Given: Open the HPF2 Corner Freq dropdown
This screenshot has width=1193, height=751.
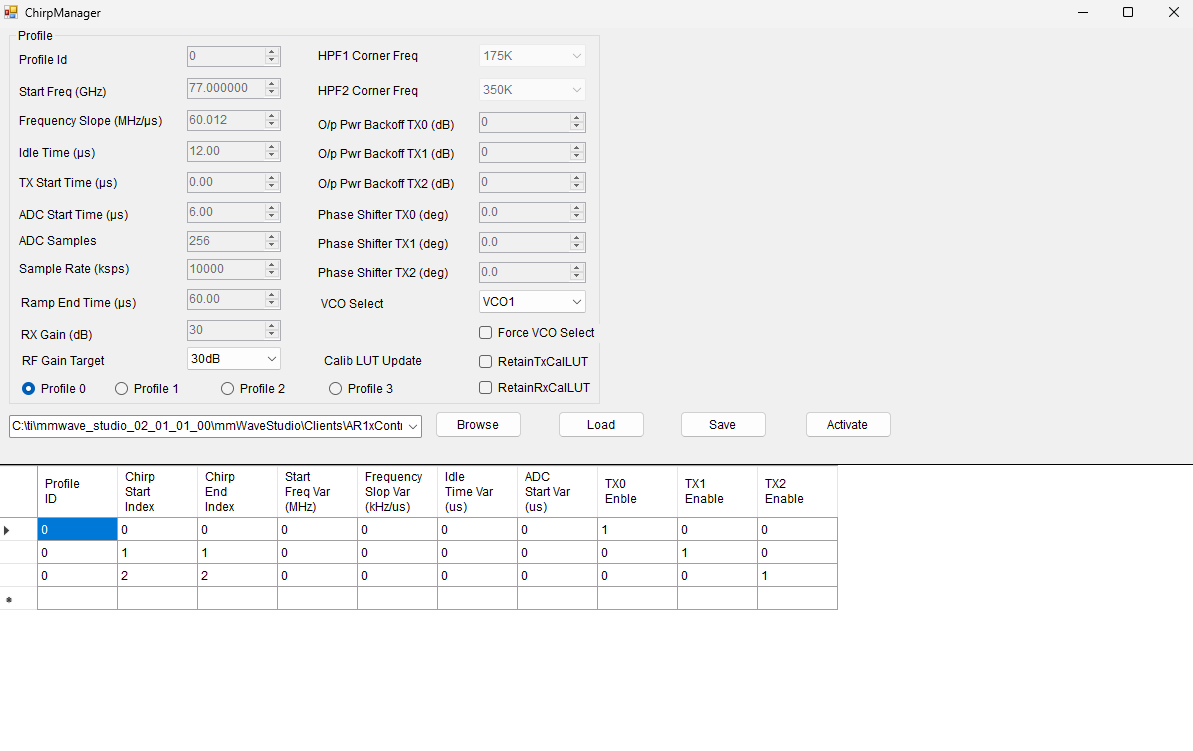Looking at the screenshot, I should click(x=532, y=90).
